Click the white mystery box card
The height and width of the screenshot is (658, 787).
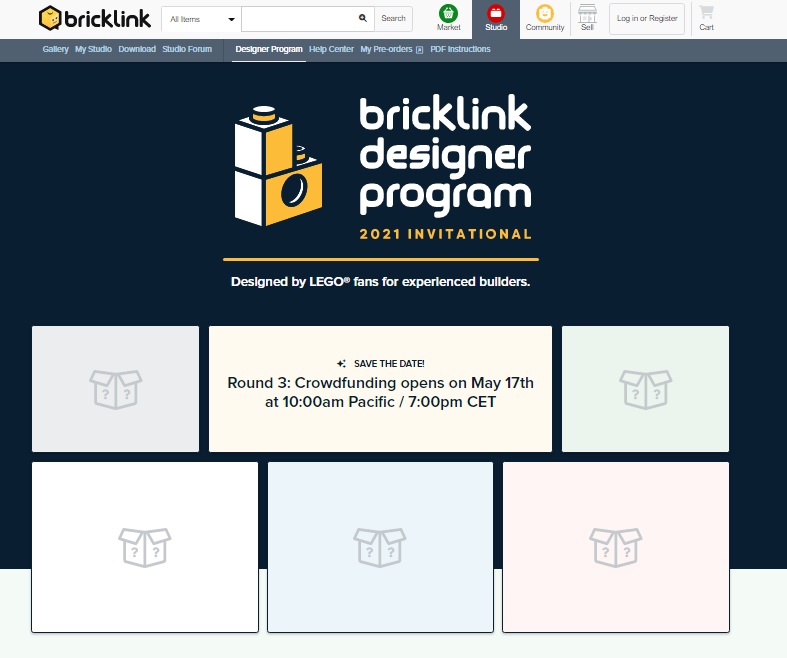145,547
